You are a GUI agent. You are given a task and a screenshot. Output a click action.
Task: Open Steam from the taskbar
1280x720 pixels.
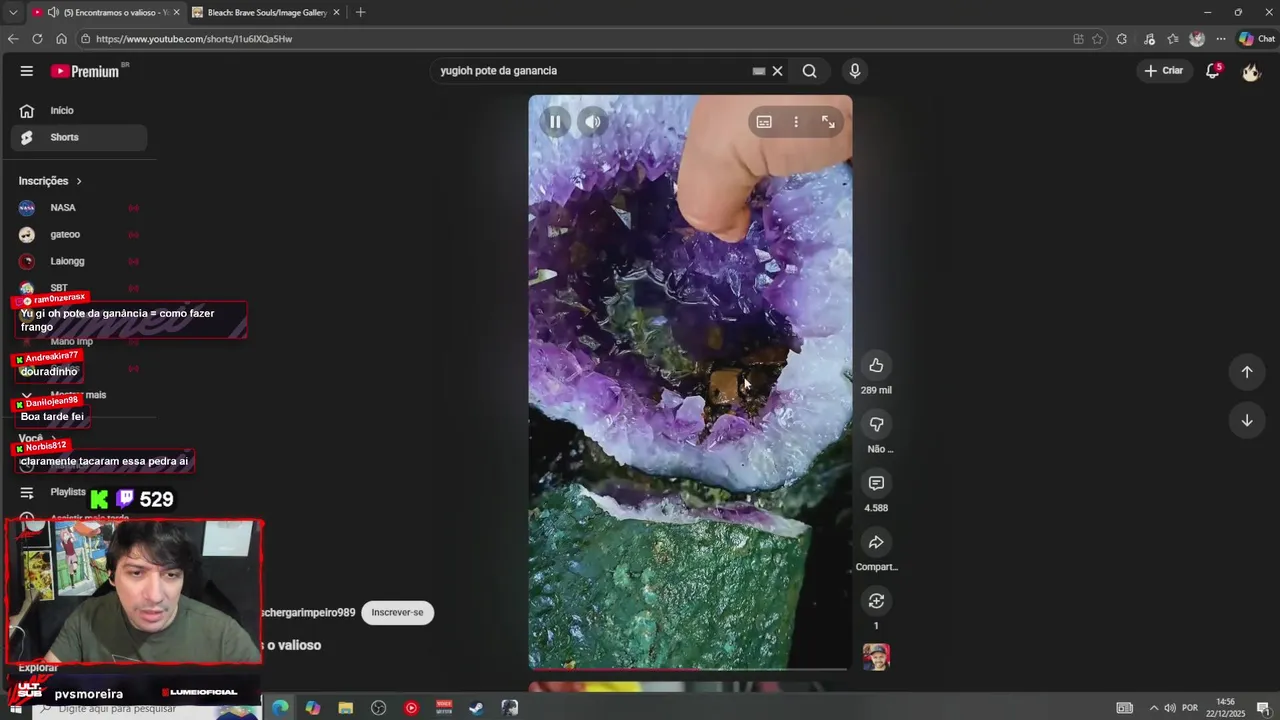click(476, 708)
